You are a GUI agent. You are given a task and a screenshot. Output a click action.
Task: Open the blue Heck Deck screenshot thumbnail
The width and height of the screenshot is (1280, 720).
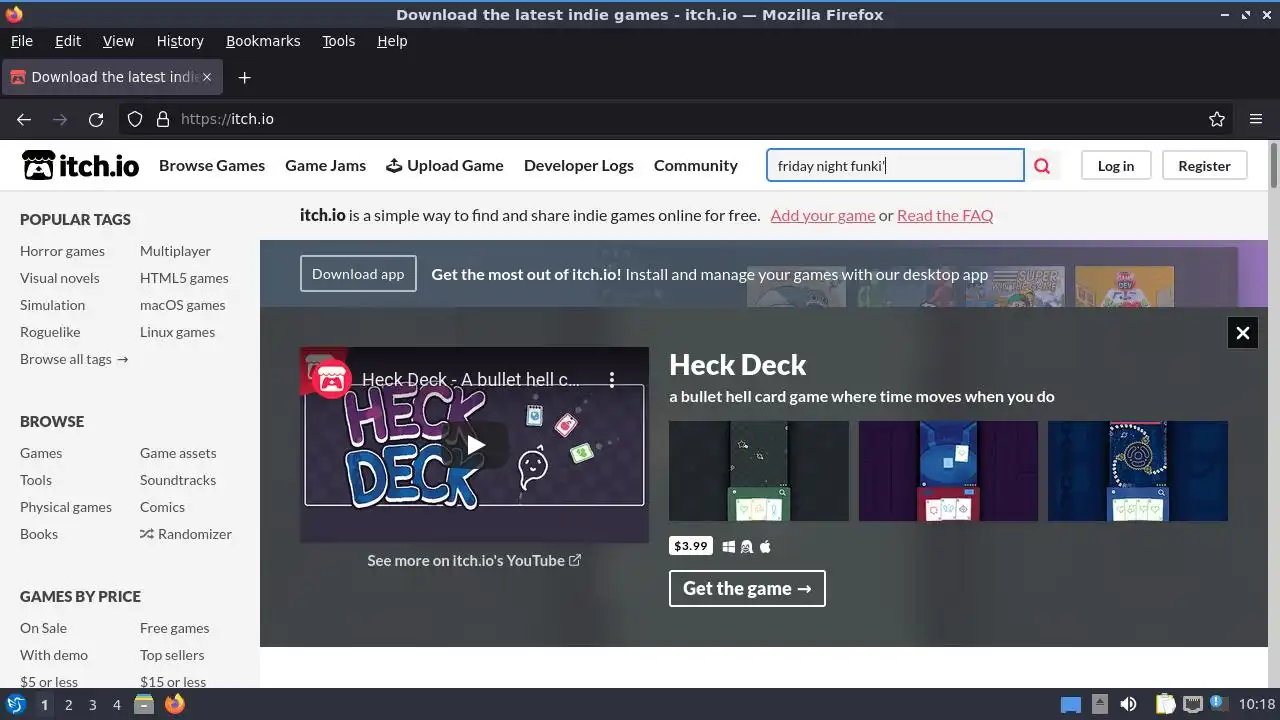tap(1138, 471)
